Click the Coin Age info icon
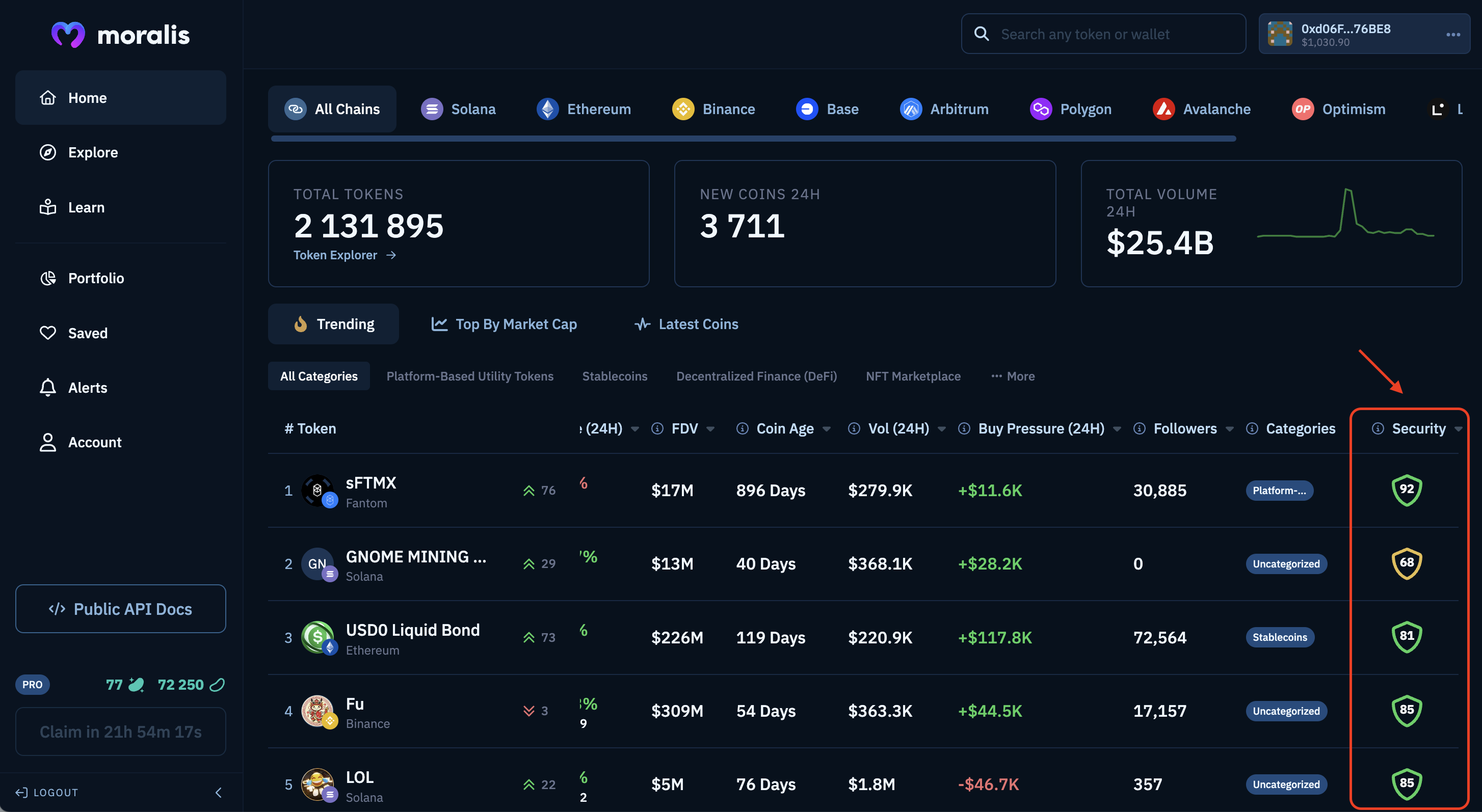This screenshot has width=1482, height=812. (742, 428)
